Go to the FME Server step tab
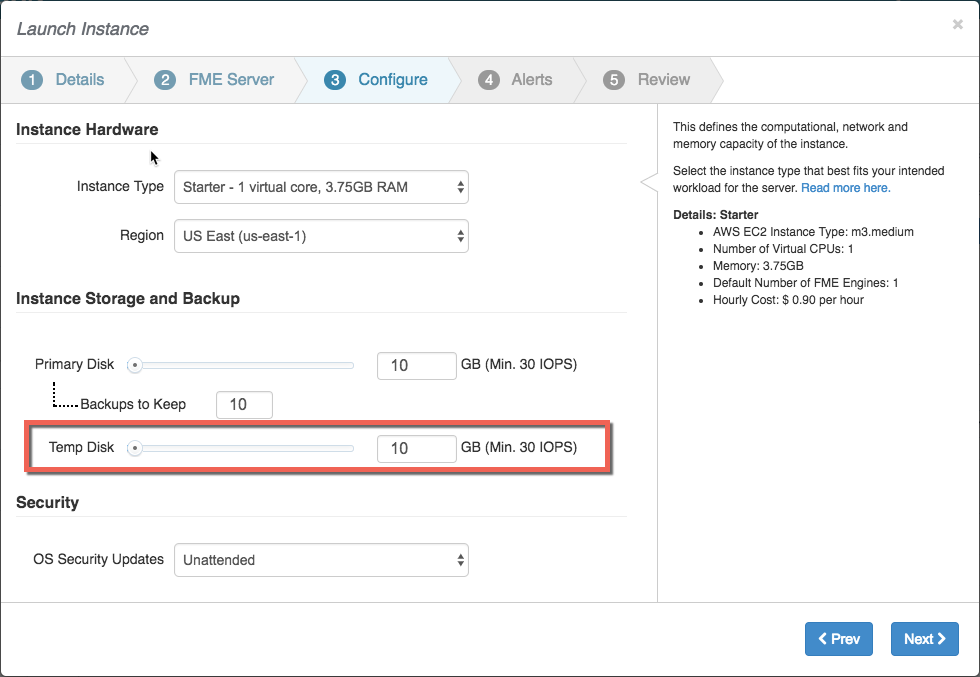This screenshot has width=980, height=677. 215,80
